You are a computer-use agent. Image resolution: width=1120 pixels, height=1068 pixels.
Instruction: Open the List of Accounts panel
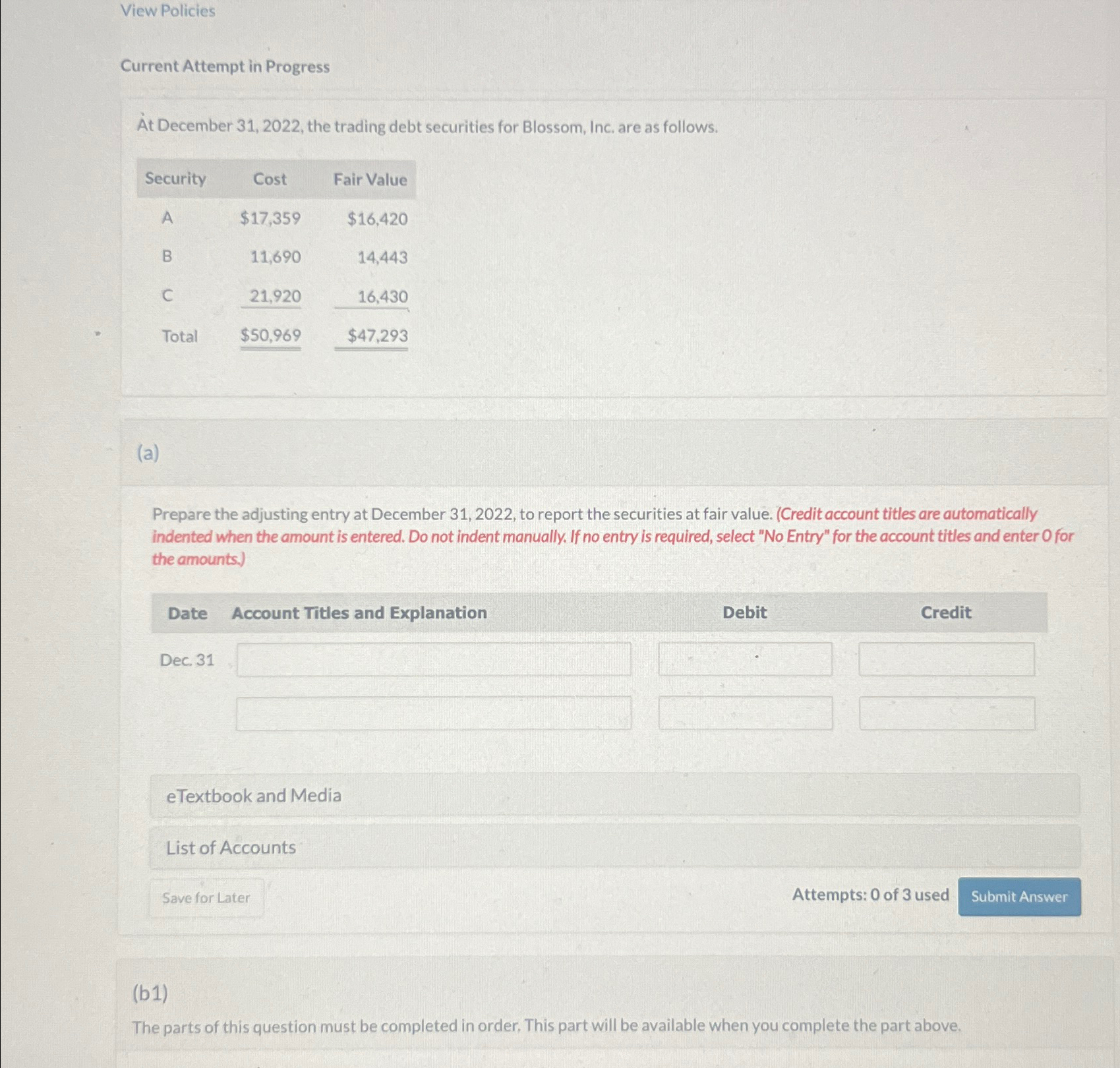tap(229, 847)
